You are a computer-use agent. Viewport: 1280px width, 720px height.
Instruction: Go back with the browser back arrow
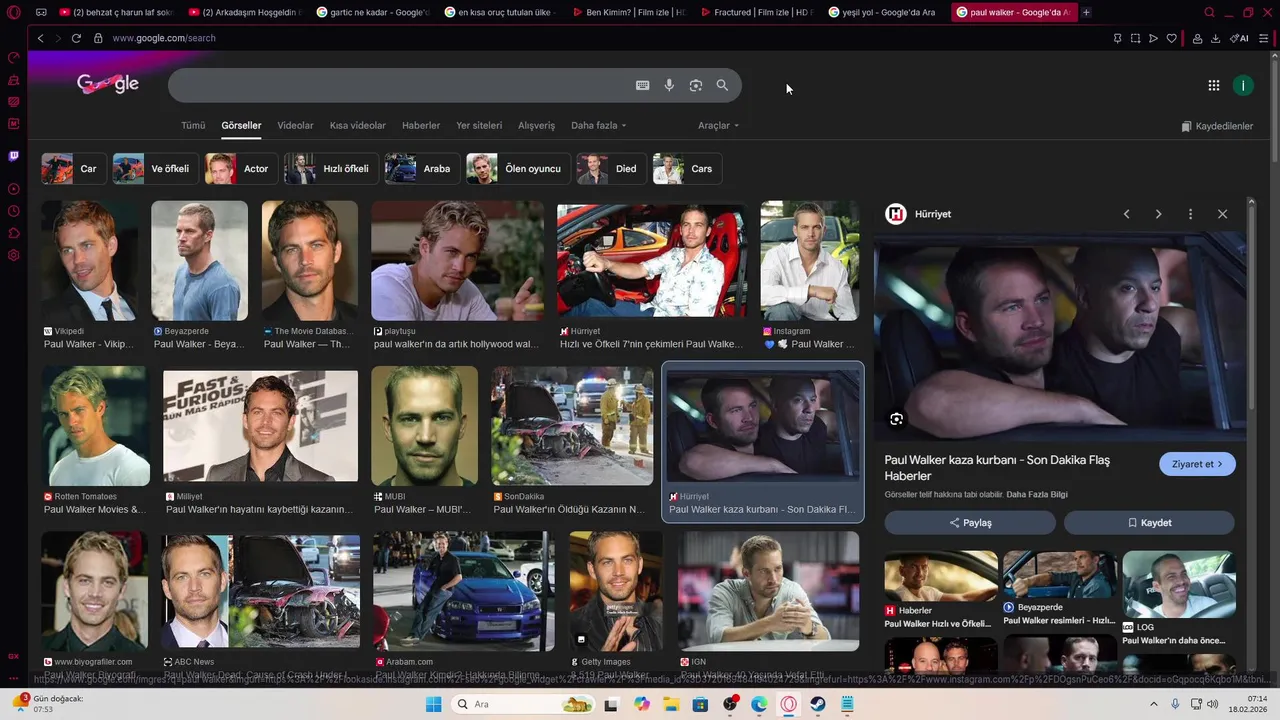(x=40, y=38)
